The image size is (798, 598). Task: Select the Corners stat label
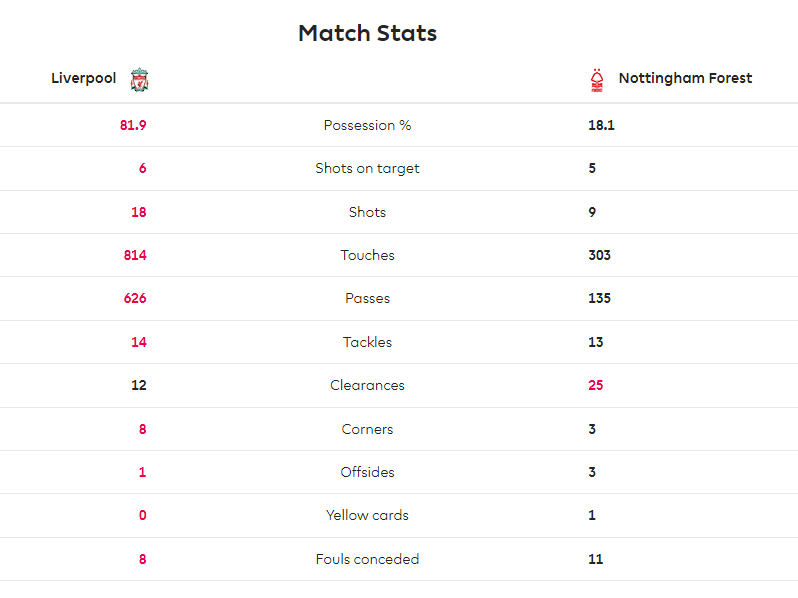click(x=367, y=429)
